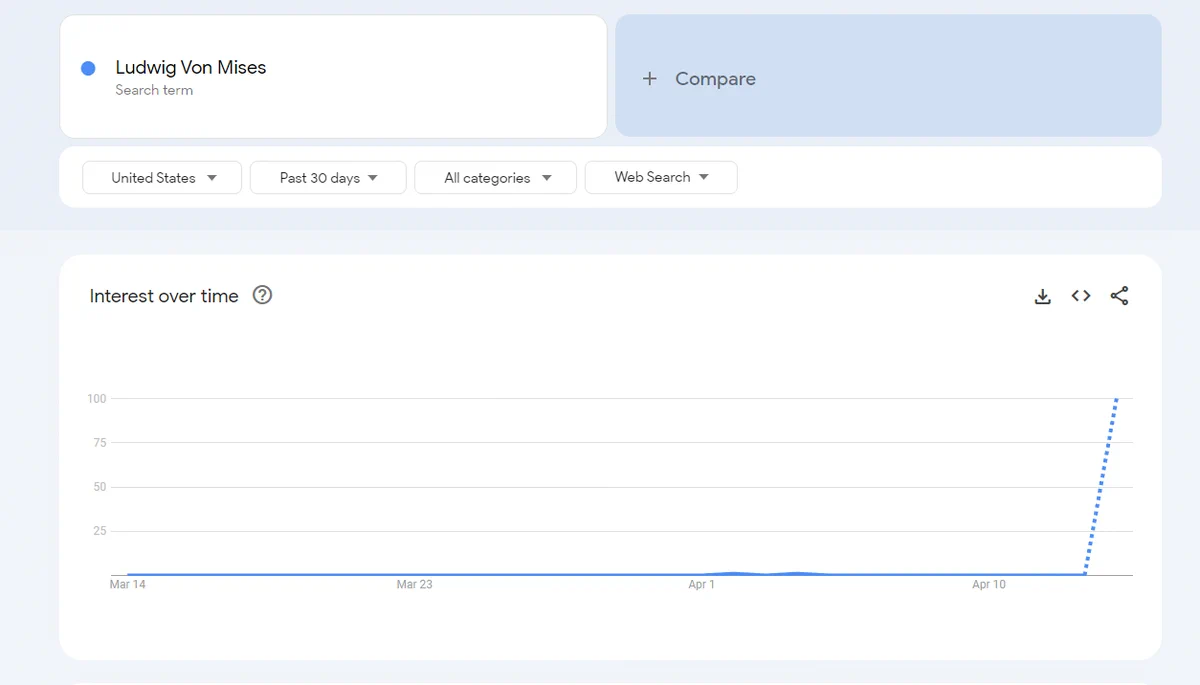Open the Past 30 days time range dropdown
Image resolution: width=1200 pixels, height=685 pixels.
point(328,177)
